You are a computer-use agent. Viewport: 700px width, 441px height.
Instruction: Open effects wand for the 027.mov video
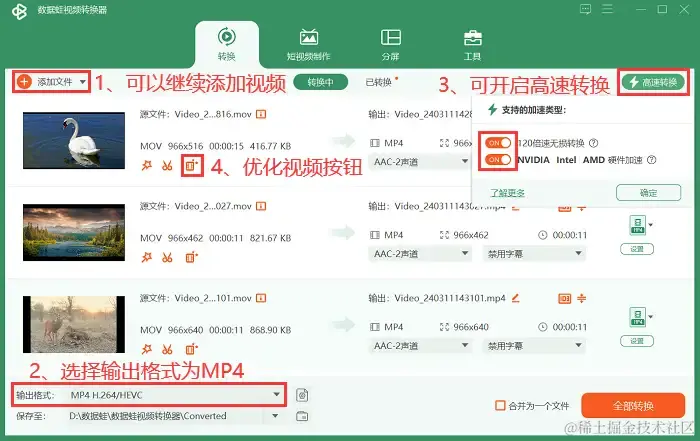coord(146,258)
